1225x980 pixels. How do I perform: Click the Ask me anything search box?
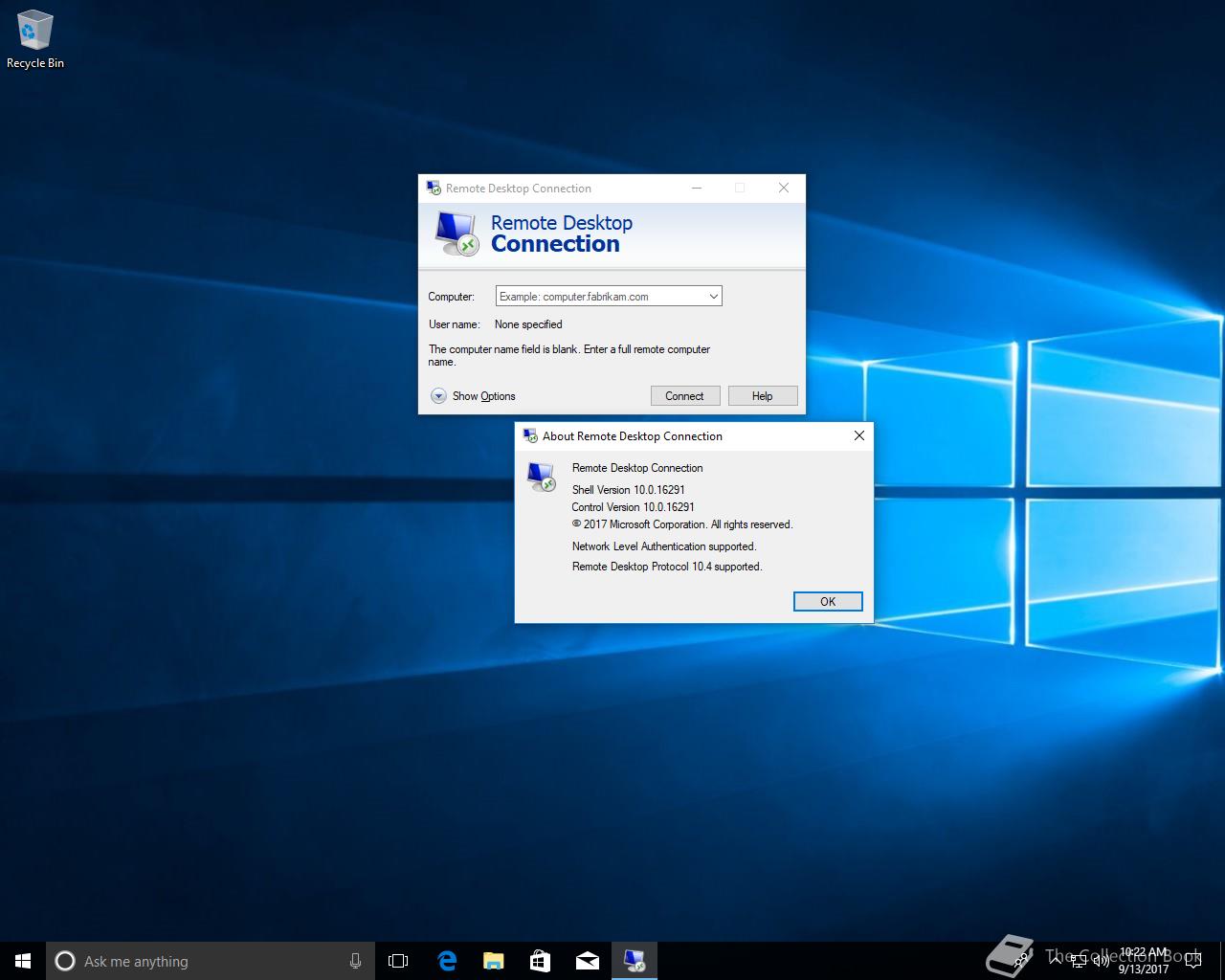[210, 961]
